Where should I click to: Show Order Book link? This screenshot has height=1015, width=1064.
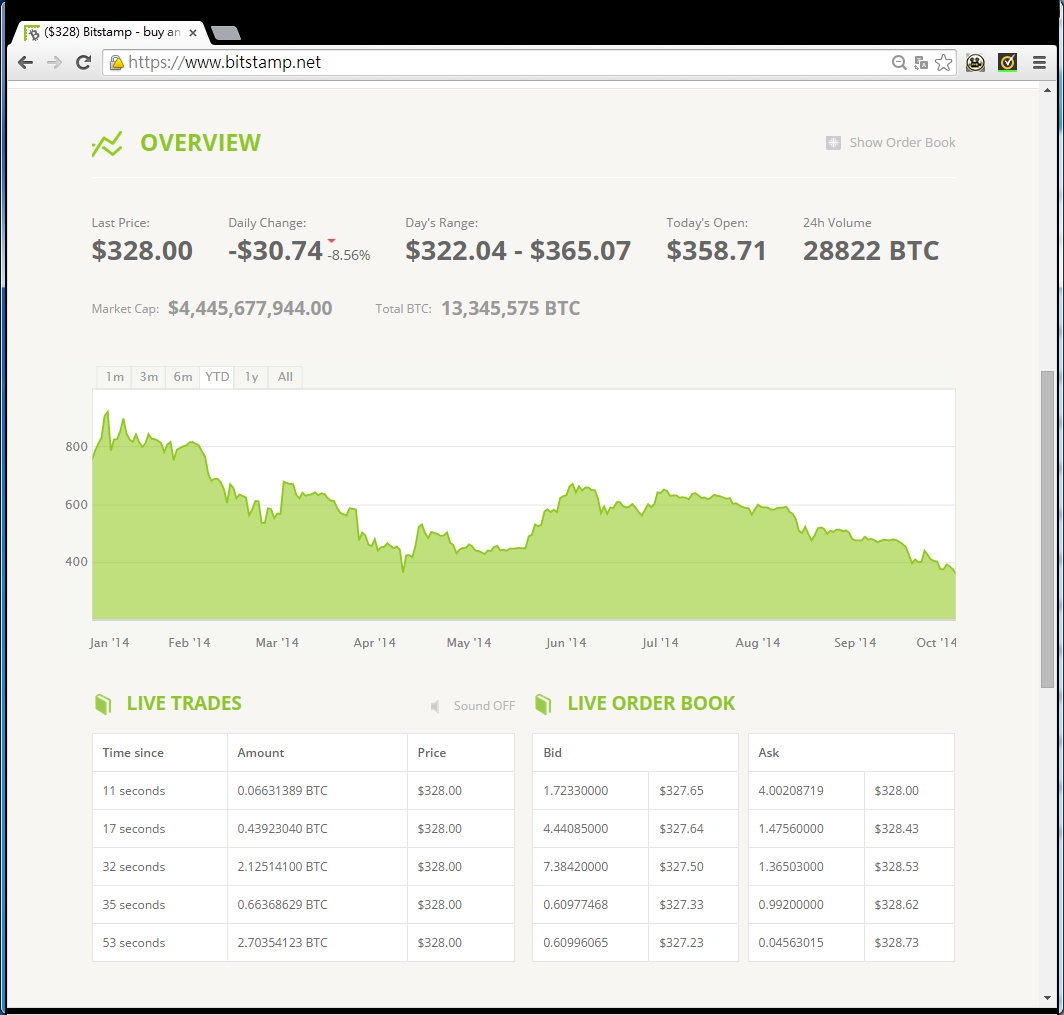click(902, 142)
